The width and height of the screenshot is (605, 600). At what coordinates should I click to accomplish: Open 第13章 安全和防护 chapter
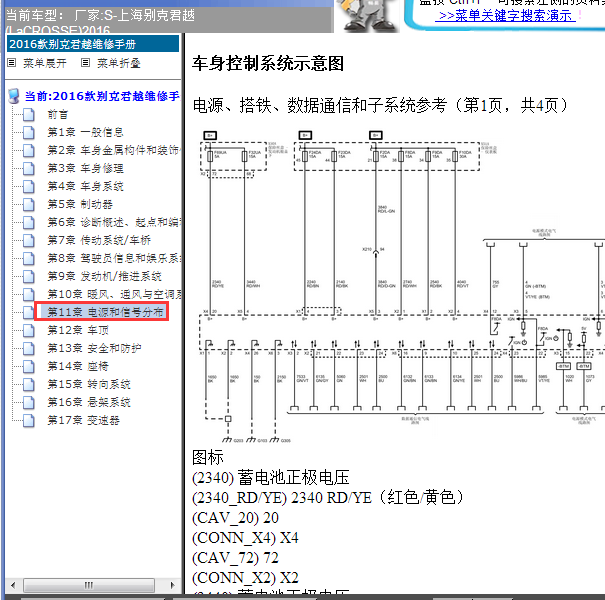click(94, 348)
